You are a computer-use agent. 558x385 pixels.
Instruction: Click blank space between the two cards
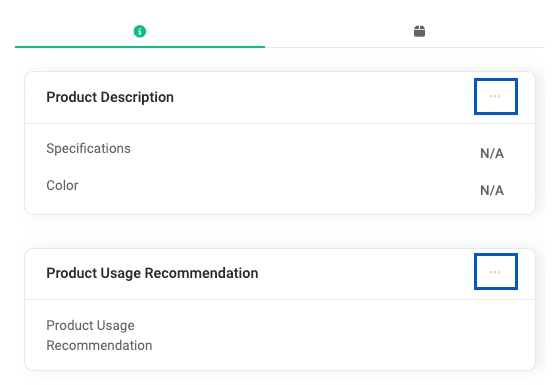tap(280, 231)
